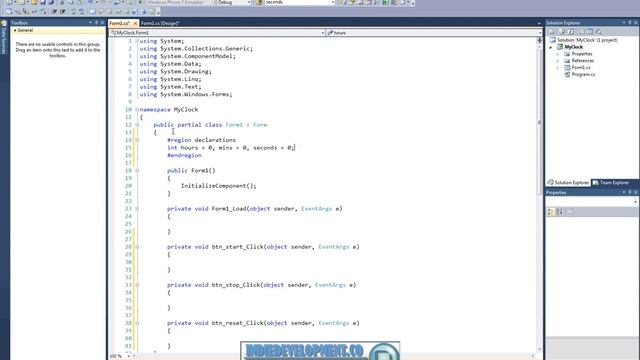Open the MyClock.Form1 class dropdown
640x360 pixels.
[x=322, y=33]
